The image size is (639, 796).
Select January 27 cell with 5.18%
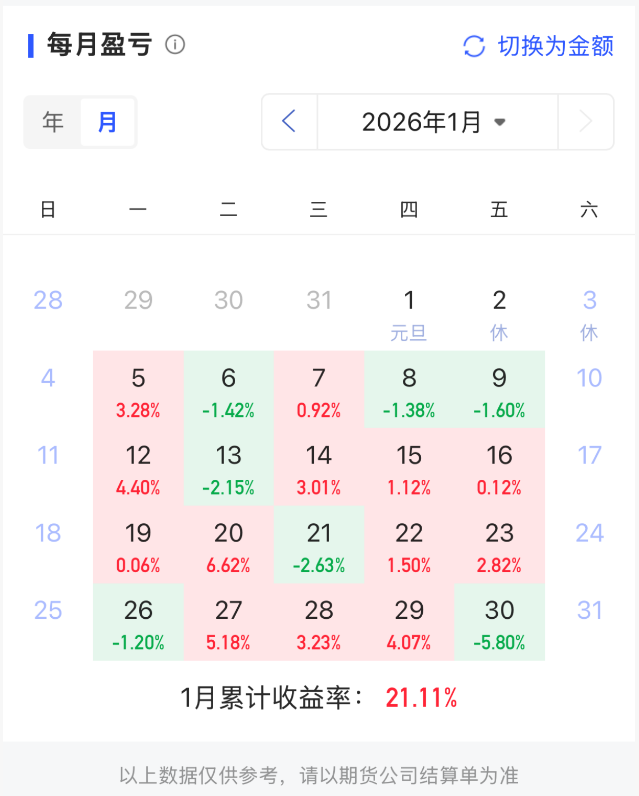(228, 622)
